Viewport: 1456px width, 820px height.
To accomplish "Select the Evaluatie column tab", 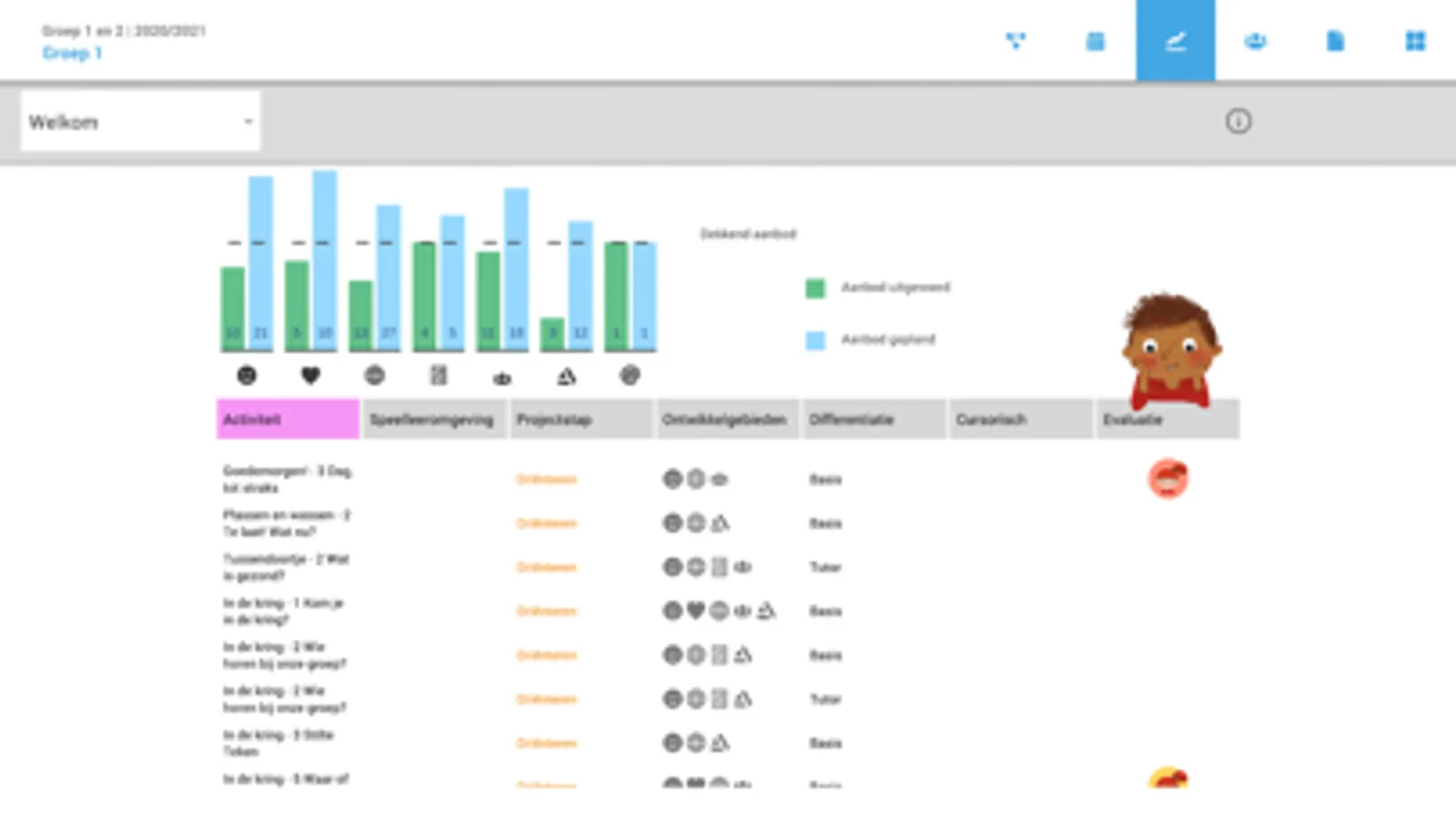I will tap(1167, 419).
